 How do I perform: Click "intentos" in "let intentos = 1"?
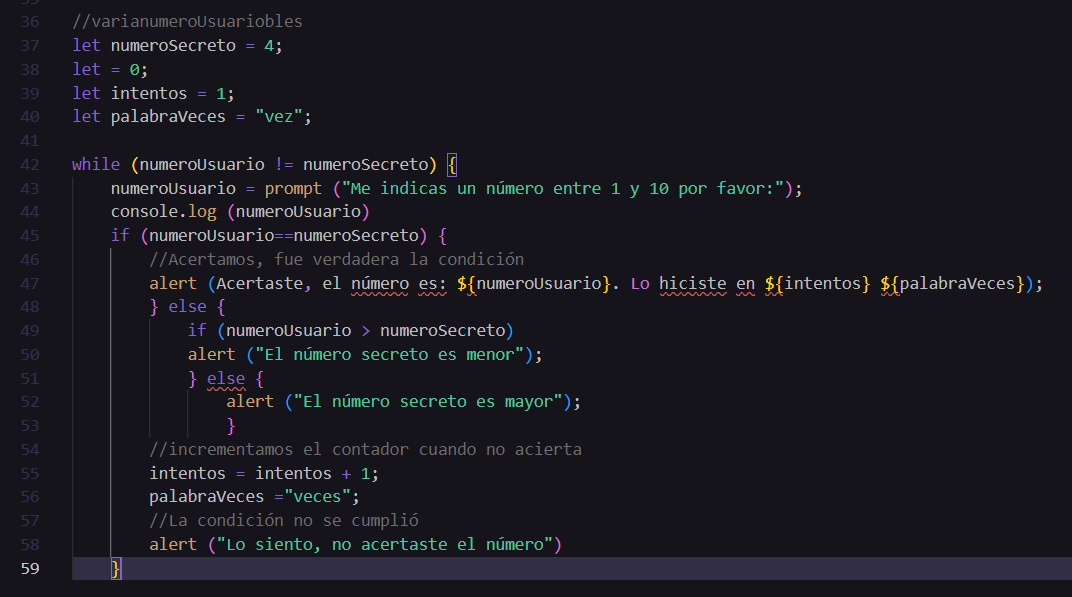(x=148, y=93)
